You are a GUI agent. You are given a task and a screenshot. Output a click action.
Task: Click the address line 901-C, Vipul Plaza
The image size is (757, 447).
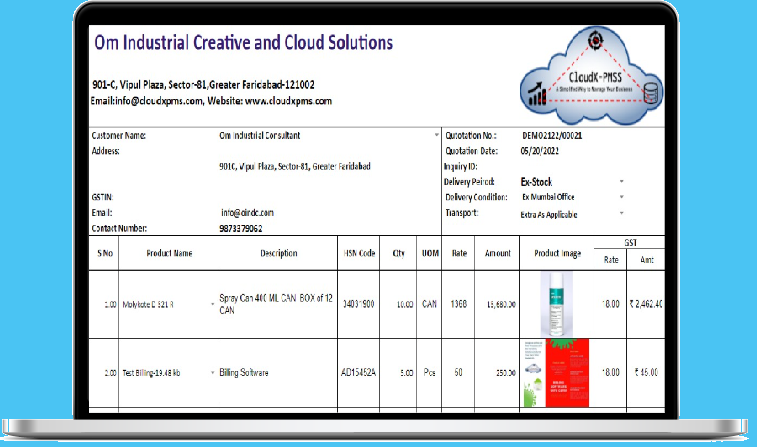pos(203,85)
